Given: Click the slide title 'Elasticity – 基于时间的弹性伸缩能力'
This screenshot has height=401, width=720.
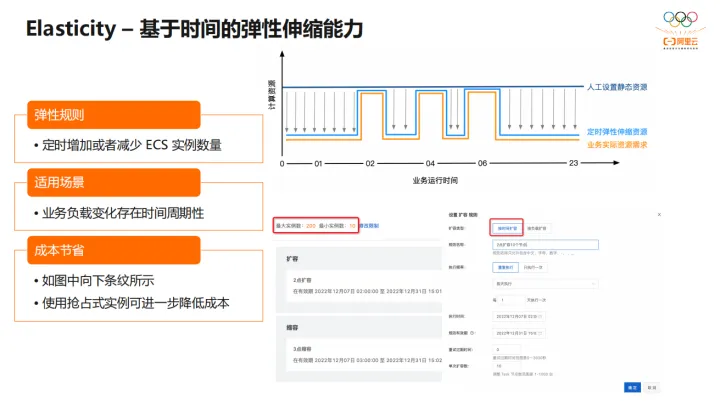Looking at the screenshot, I should tap(194, 28).
